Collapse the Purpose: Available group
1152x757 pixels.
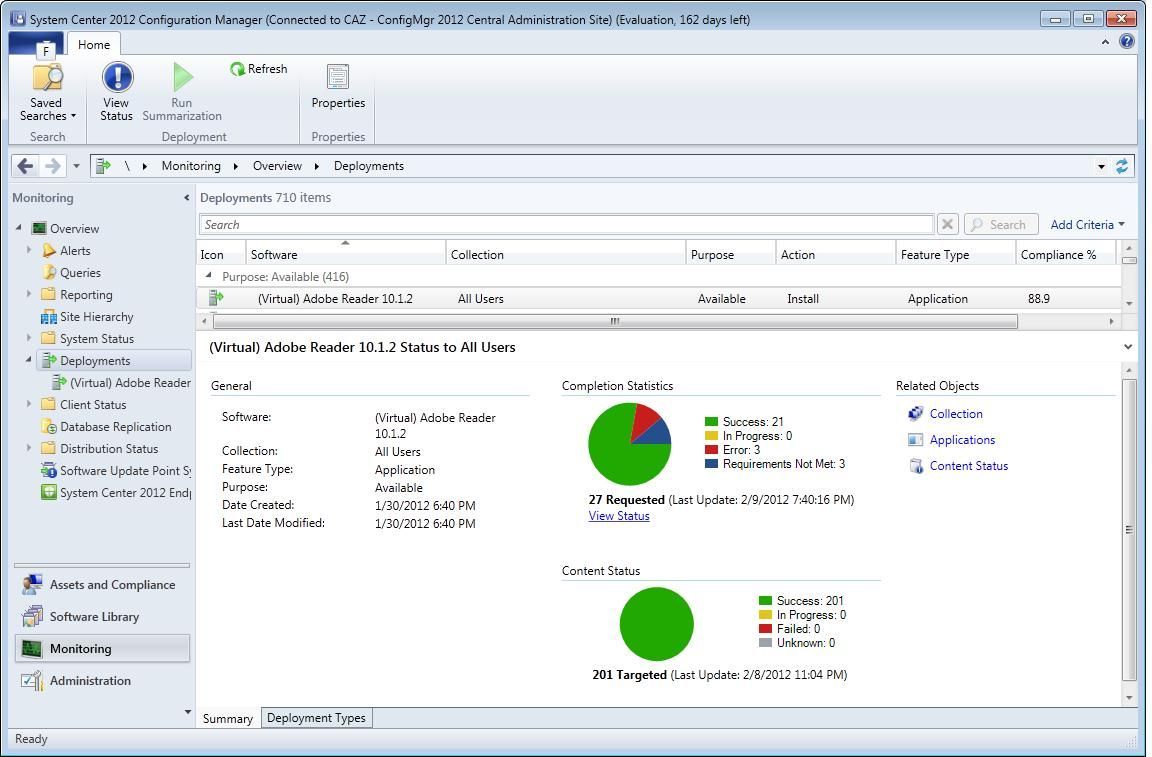(x=209, y=276)
